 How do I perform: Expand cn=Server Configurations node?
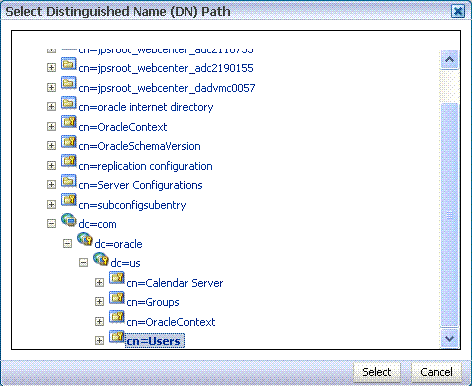[x=51, y=185]
